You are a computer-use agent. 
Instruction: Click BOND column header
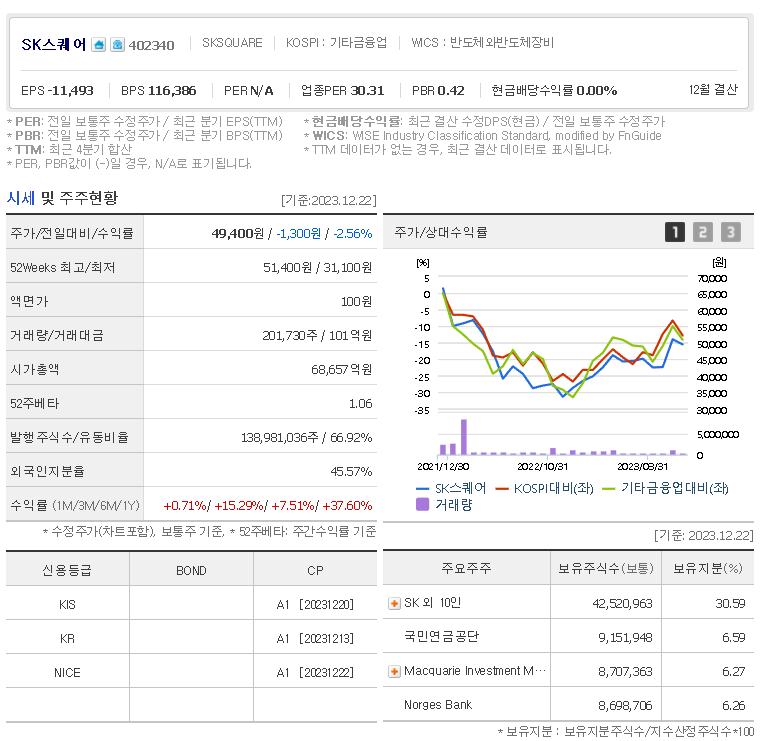[x=191, y=571]
